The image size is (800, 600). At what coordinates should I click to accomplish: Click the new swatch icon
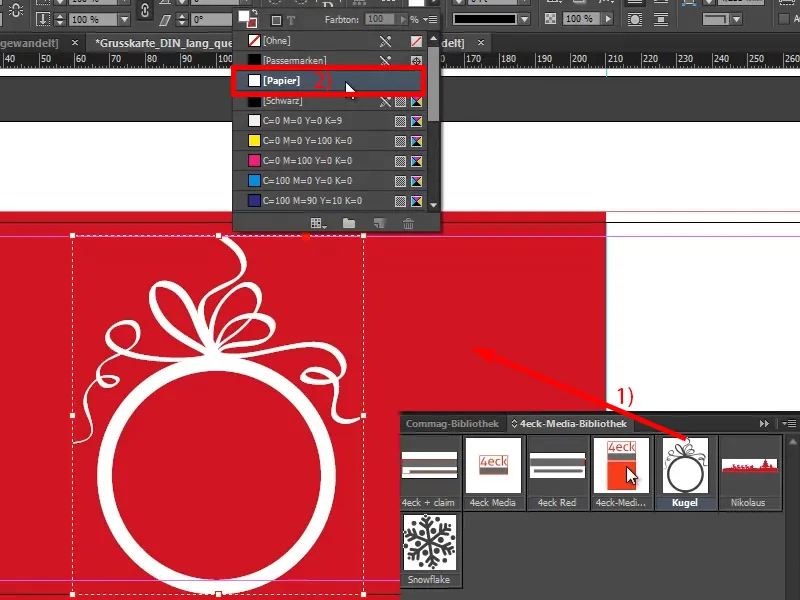click(379, 223)
